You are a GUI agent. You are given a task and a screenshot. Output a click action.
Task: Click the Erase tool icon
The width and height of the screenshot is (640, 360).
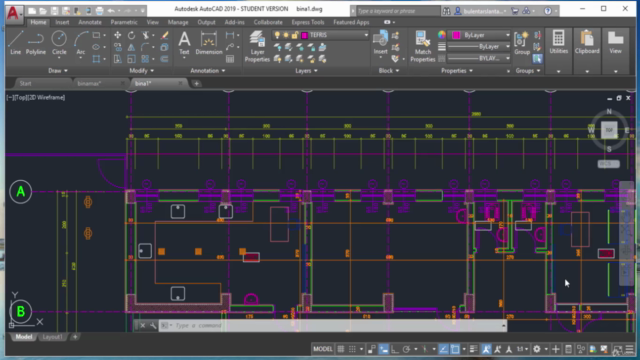pyautogui.click(x=164, y=36)
